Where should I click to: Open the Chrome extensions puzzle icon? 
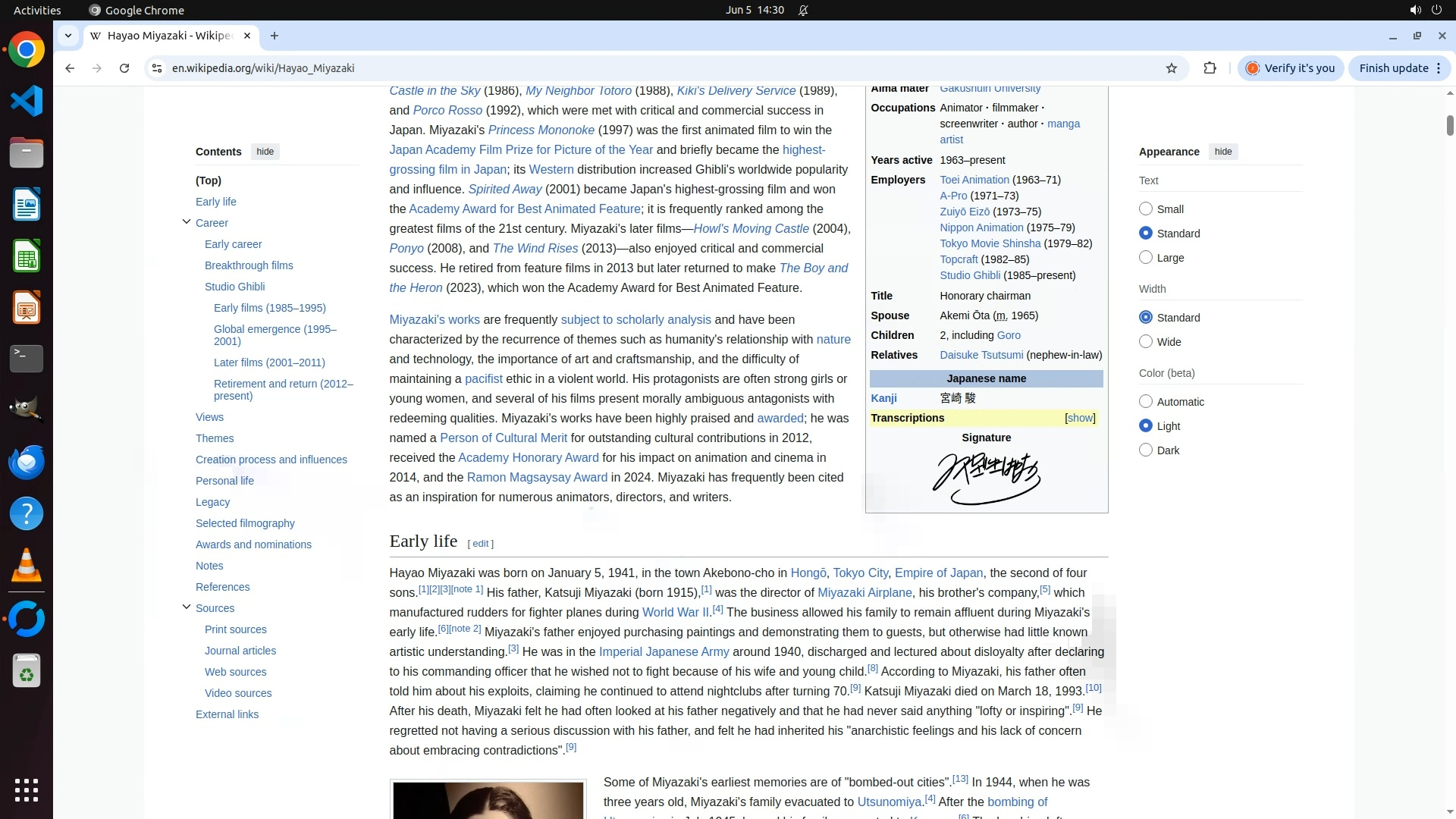point(1210,68)
